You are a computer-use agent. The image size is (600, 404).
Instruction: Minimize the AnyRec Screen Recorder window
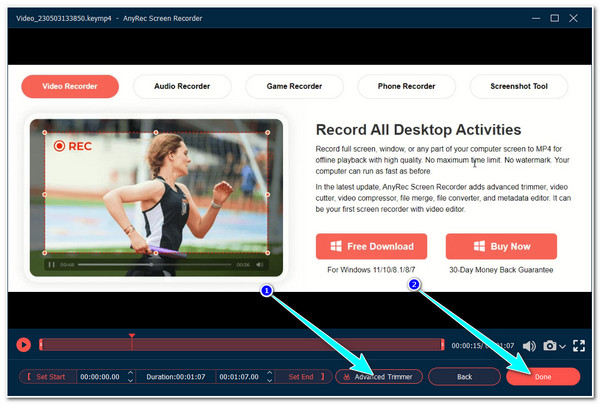pyautogui.click(x=536, y=18)
